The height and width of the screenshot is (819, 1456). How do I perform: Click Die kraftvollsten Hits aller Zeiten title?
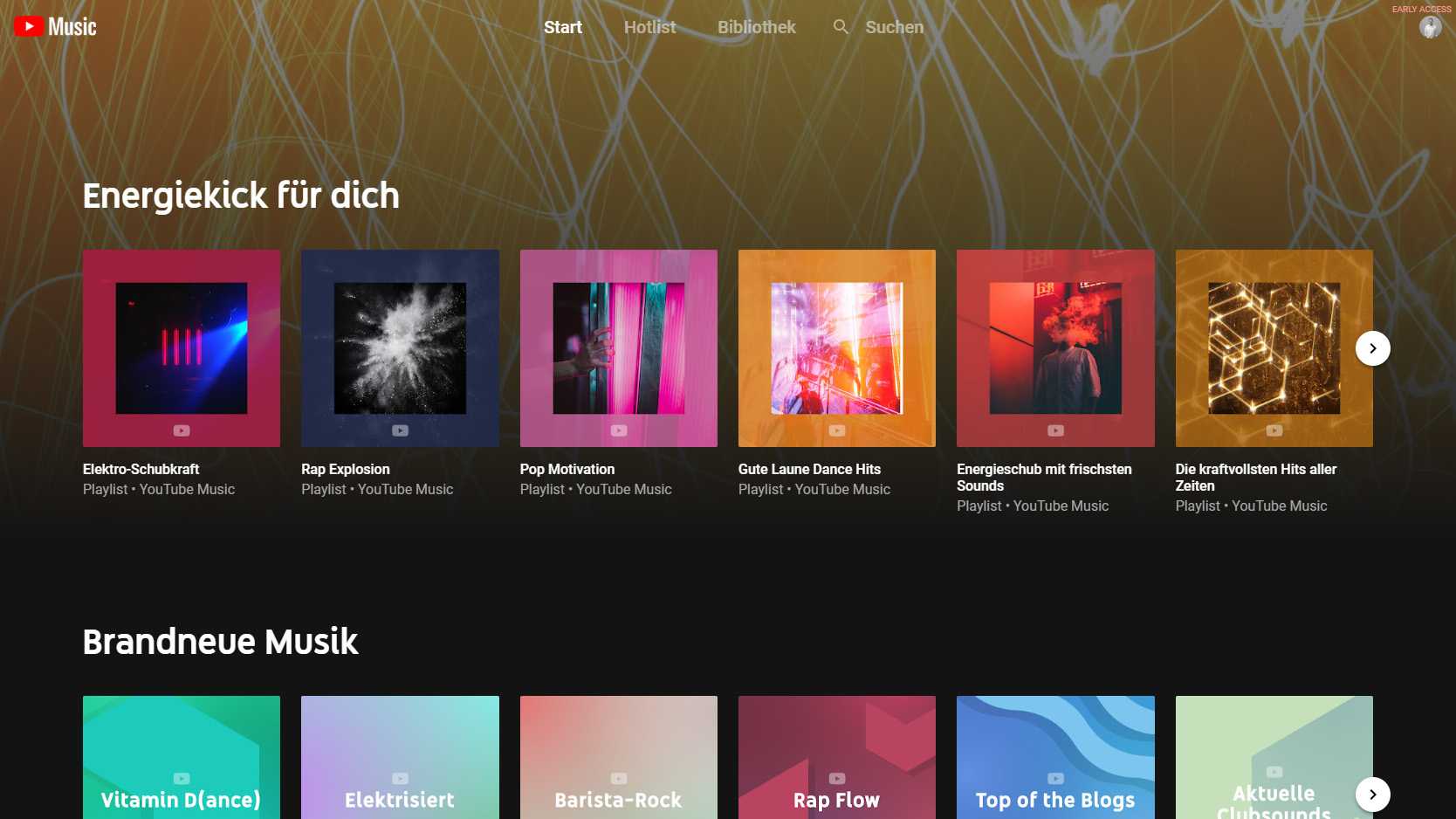point(1256,478)
